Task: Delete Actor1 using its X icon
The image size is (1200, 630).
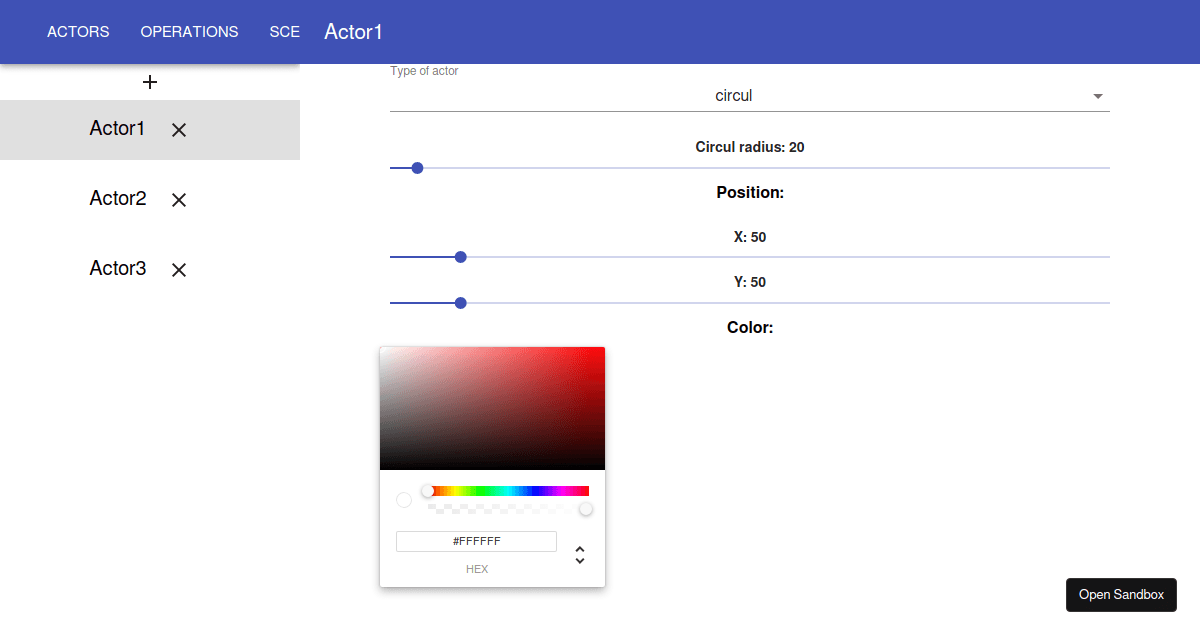Action: [178, 129]
